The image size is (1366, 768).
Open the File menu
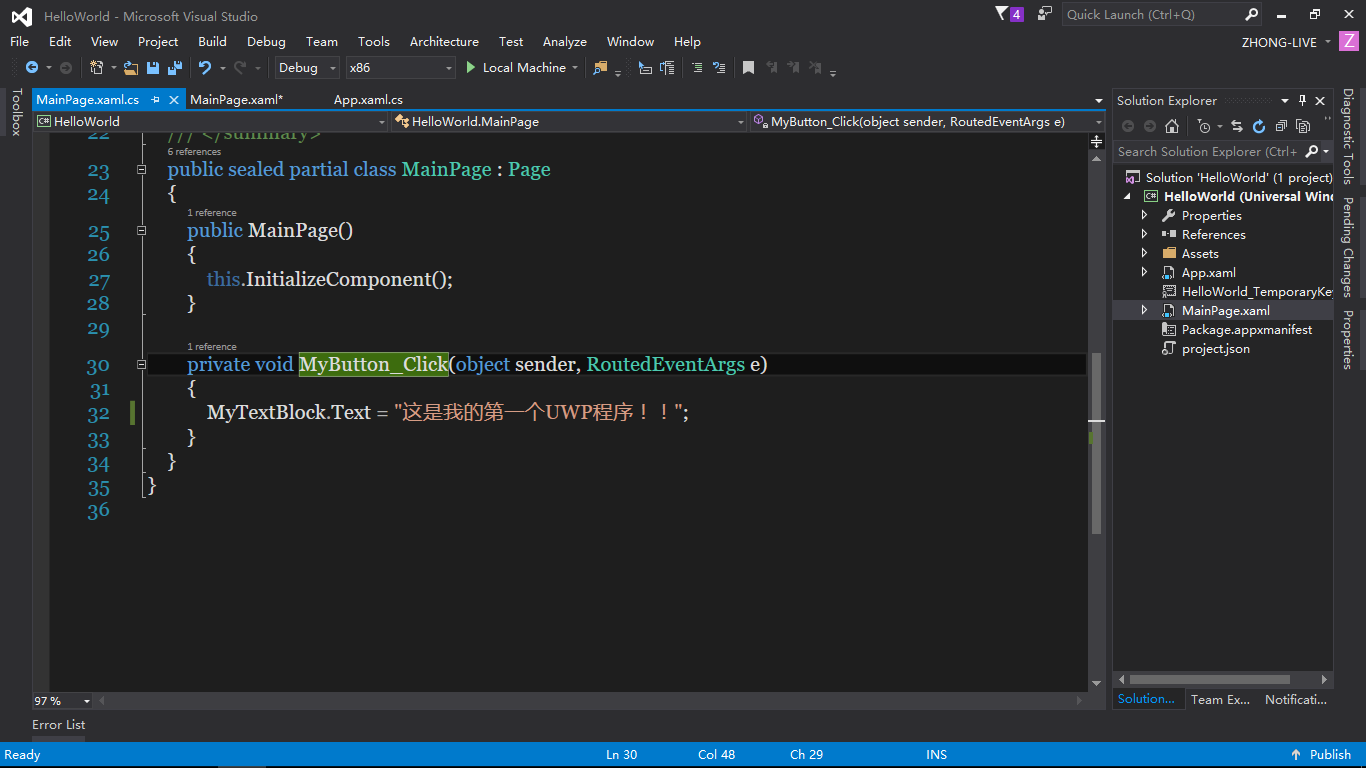point(20,42)
